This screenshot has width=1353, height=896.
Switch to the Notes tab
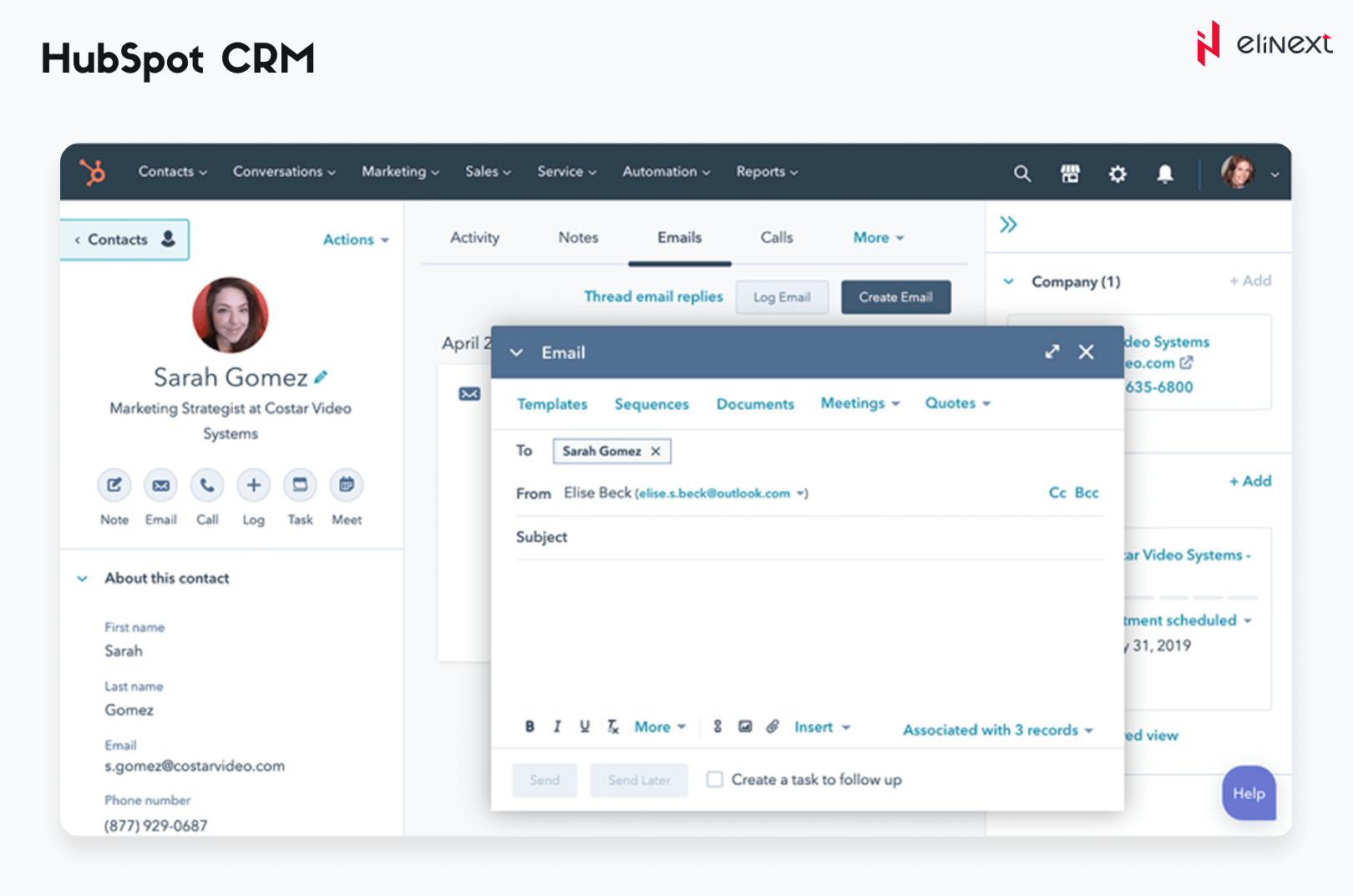pos(578,237)
